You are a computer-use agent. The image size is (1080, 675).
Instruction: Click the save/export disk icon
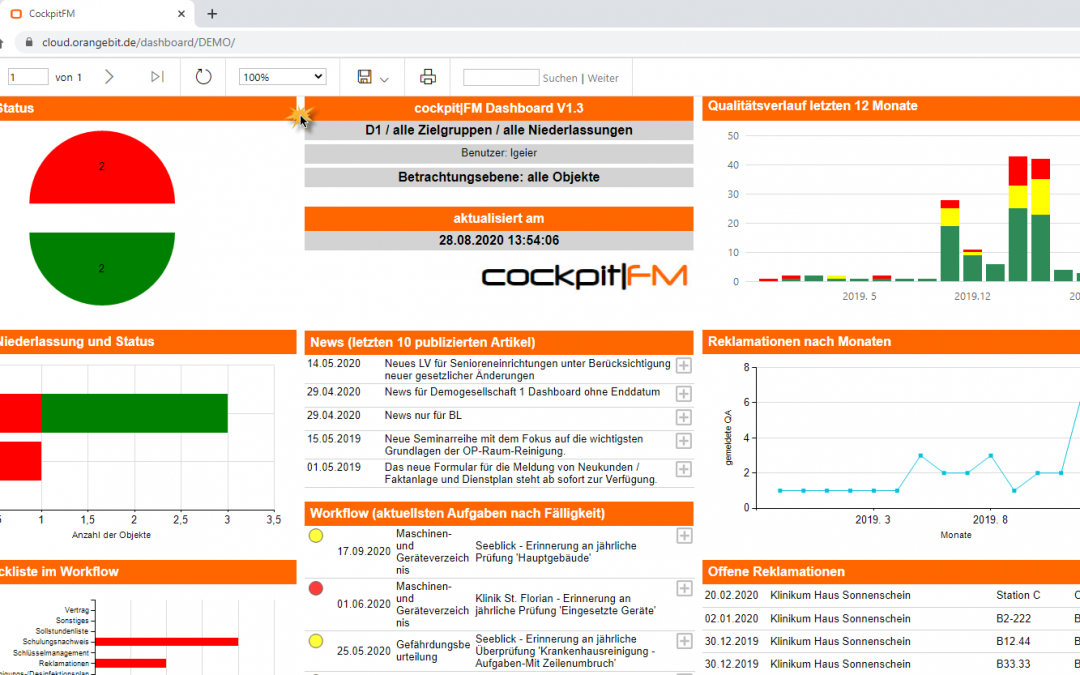[365, 77]
